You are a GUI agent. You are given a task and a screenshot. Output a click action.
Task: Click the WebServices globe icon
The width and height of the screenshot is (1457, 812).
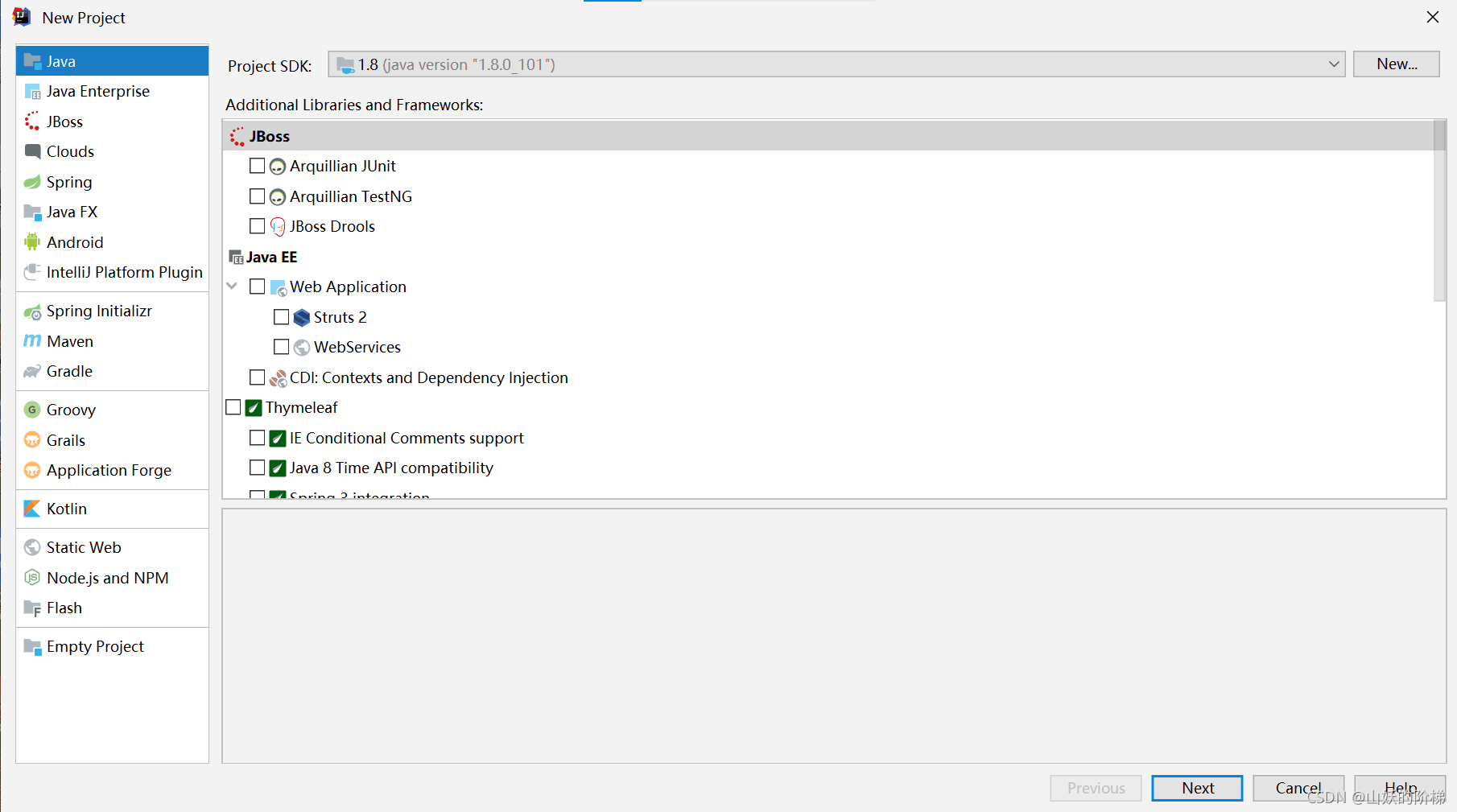(302, 348)
